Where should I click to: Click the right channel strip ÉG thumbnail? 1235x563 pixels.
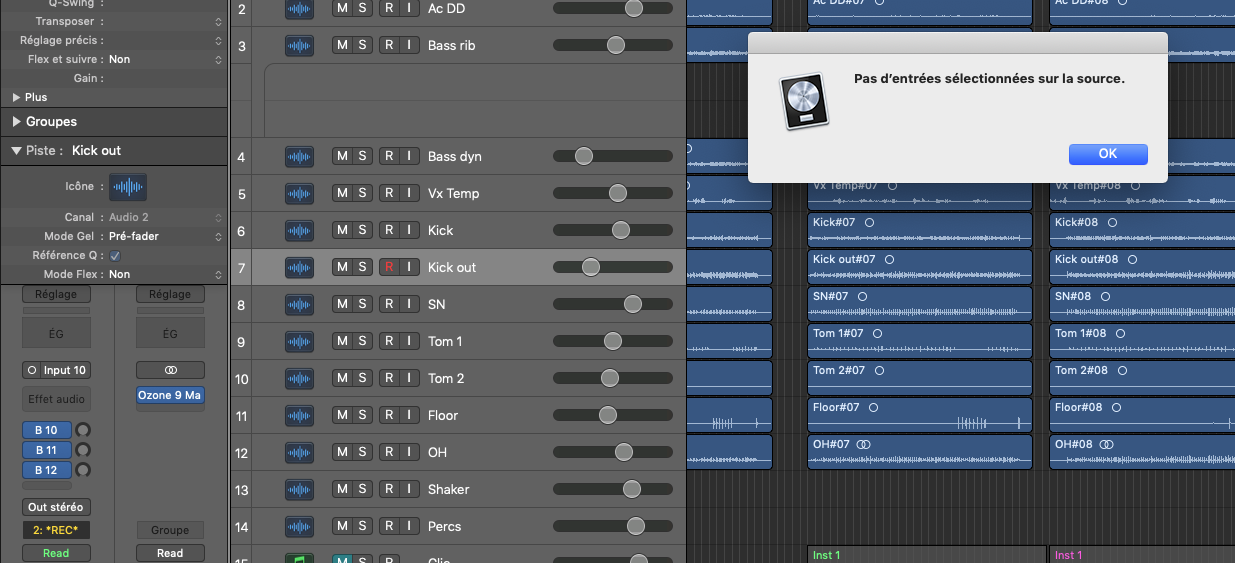[x=170, y=334]
